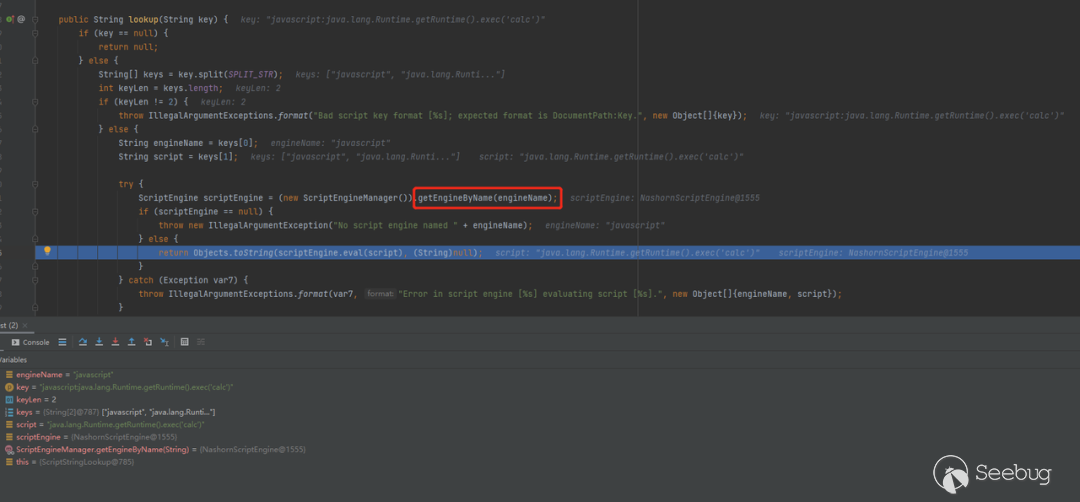
Task: Click the array icon beside keys variable
Action: coord(10,412)
